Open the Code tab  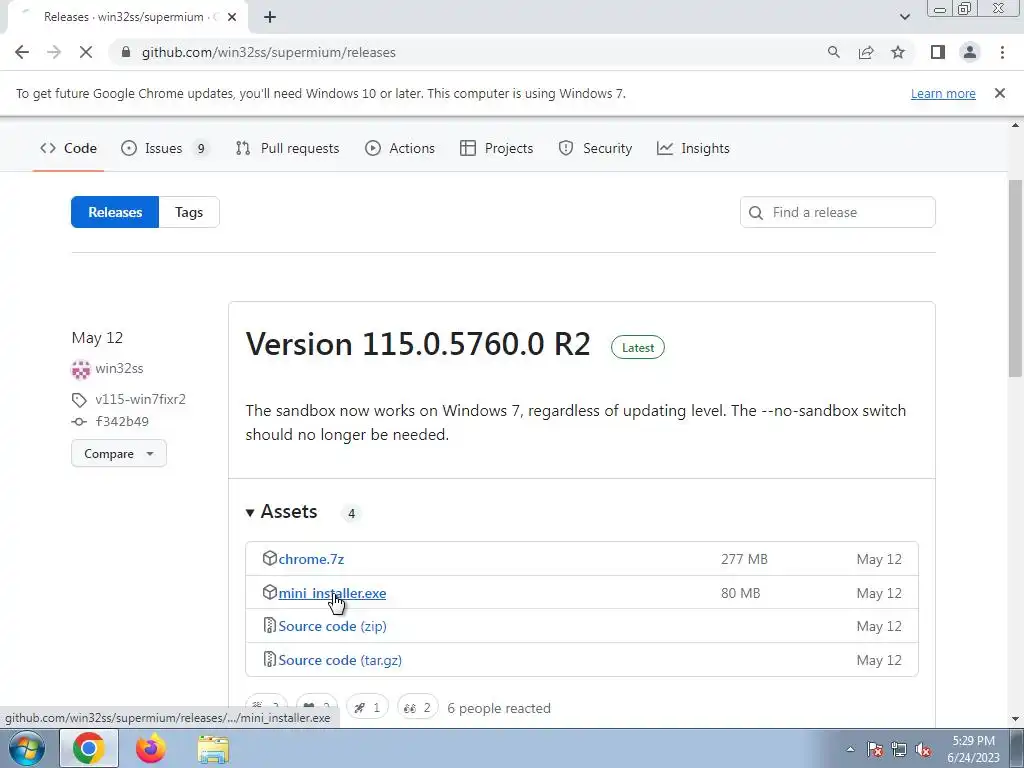tap(69, 148)
